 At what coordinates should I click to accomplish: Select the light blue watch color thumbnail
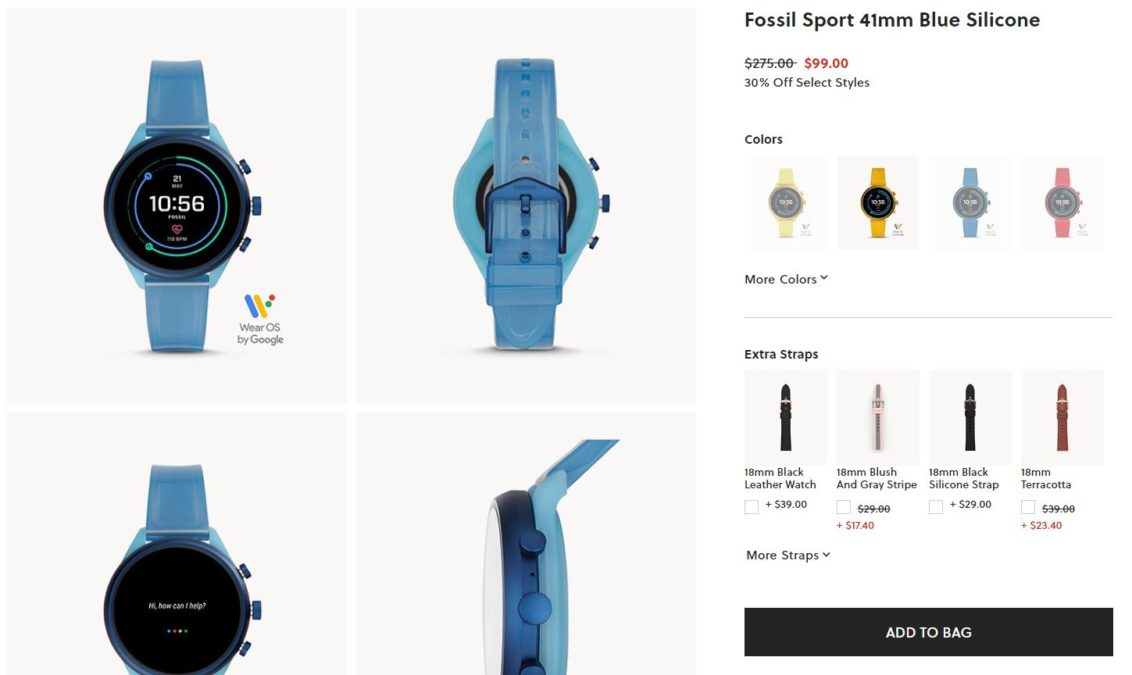(x=970, y=203)
